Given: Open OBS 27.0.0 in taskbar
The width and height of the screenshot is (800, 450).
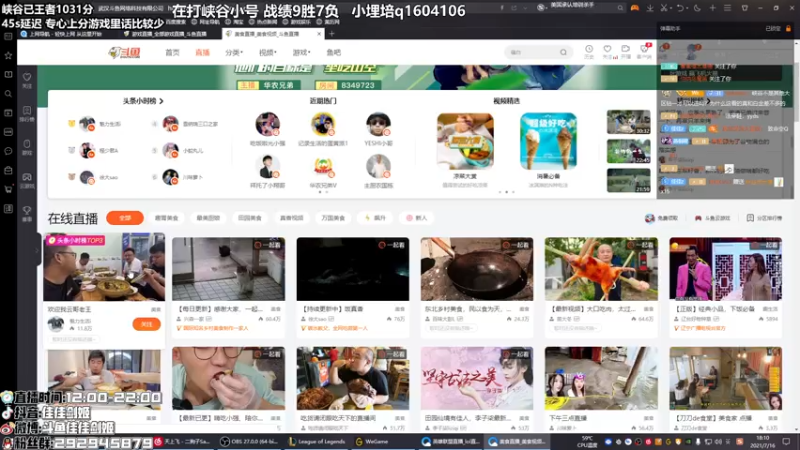Looking at the screenshot, I should coord(251,442).
